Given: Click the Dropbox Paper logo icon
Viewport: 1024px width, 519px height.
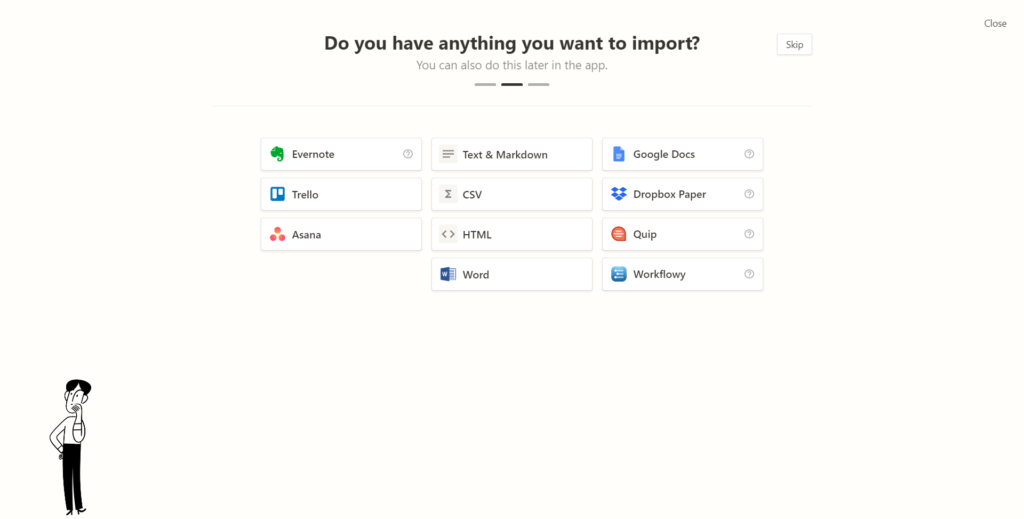Looking at the screenshot, I should [618, 194].
